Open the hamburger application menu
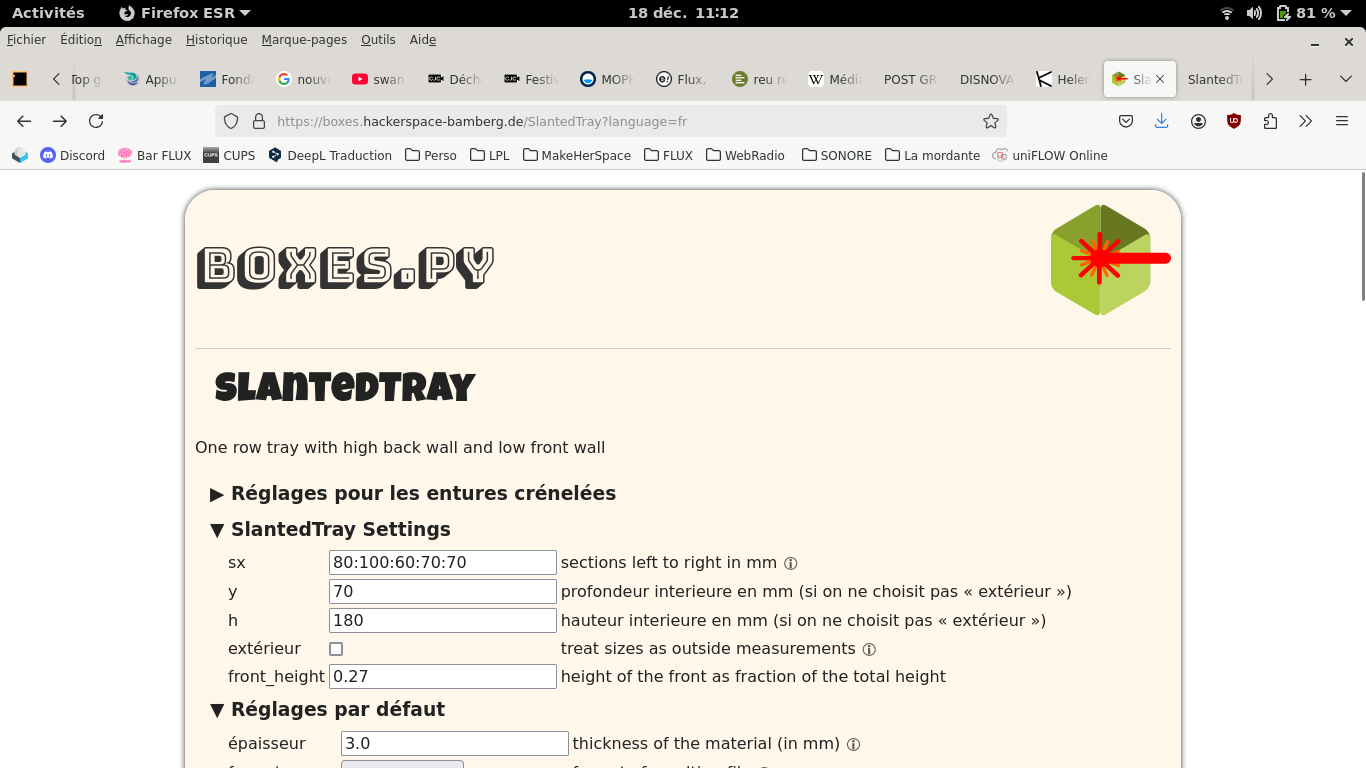 click(1341, 121)
